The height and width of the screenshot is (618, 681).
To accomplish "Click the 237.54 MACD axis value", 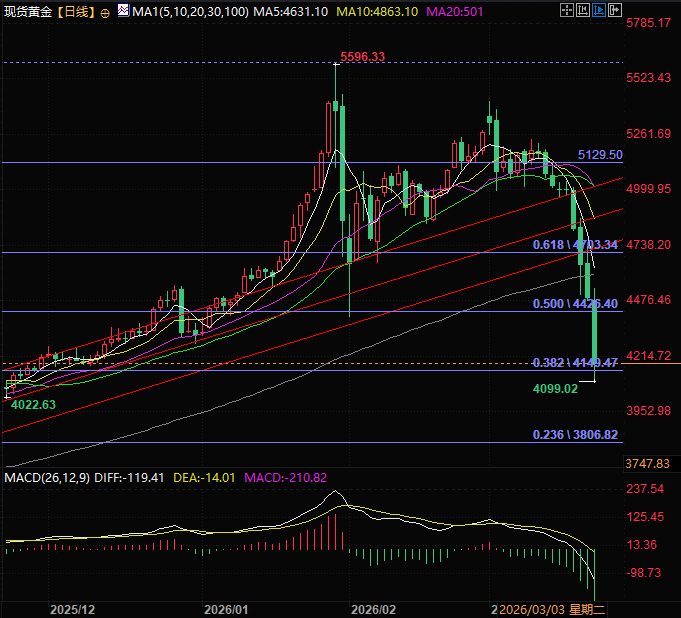I will 645,489.
